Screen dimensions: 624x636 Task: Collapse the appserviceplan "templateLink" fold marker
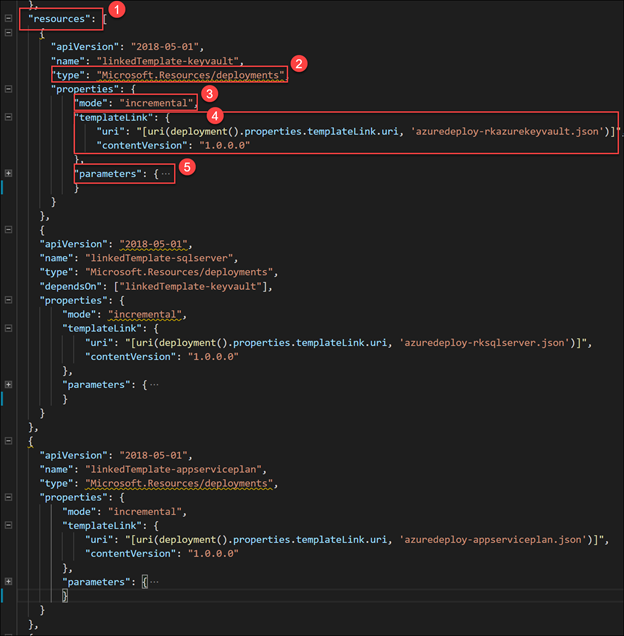(x=9, y=524)
